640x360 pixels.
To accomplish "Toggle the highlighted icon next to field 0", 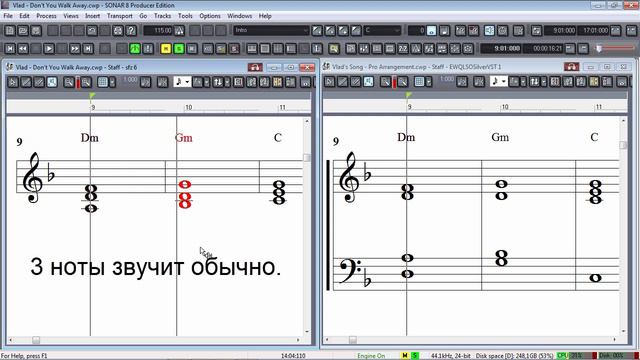I will point(431,31).
